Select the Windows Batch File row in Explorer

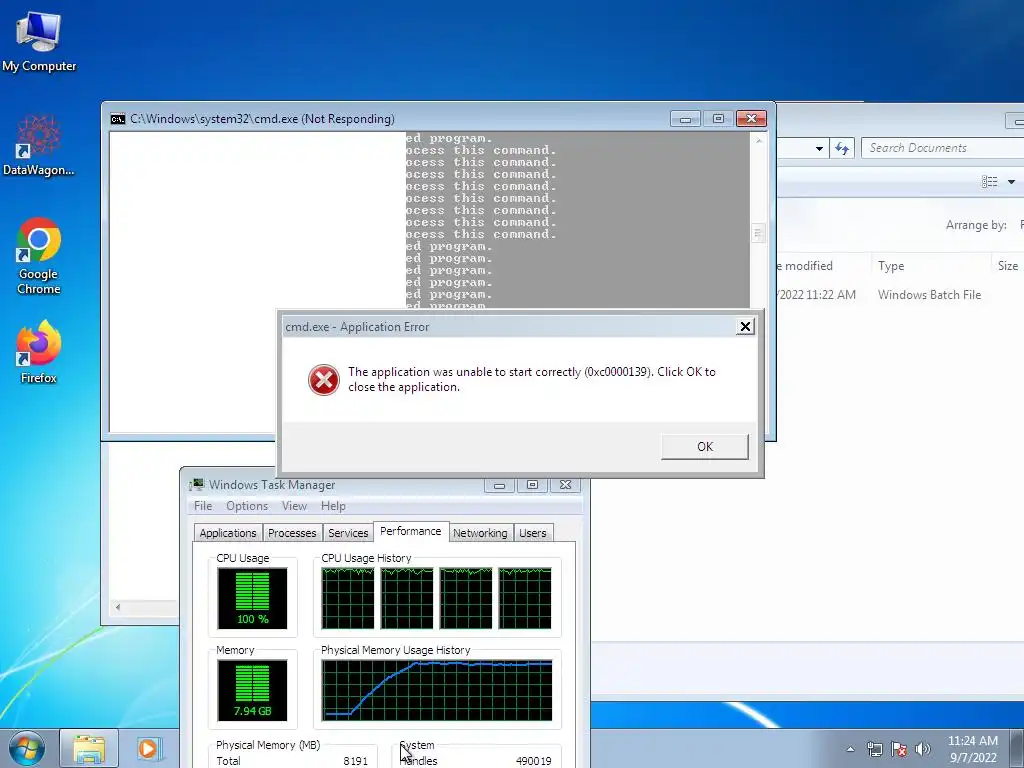tap(900, 295)
